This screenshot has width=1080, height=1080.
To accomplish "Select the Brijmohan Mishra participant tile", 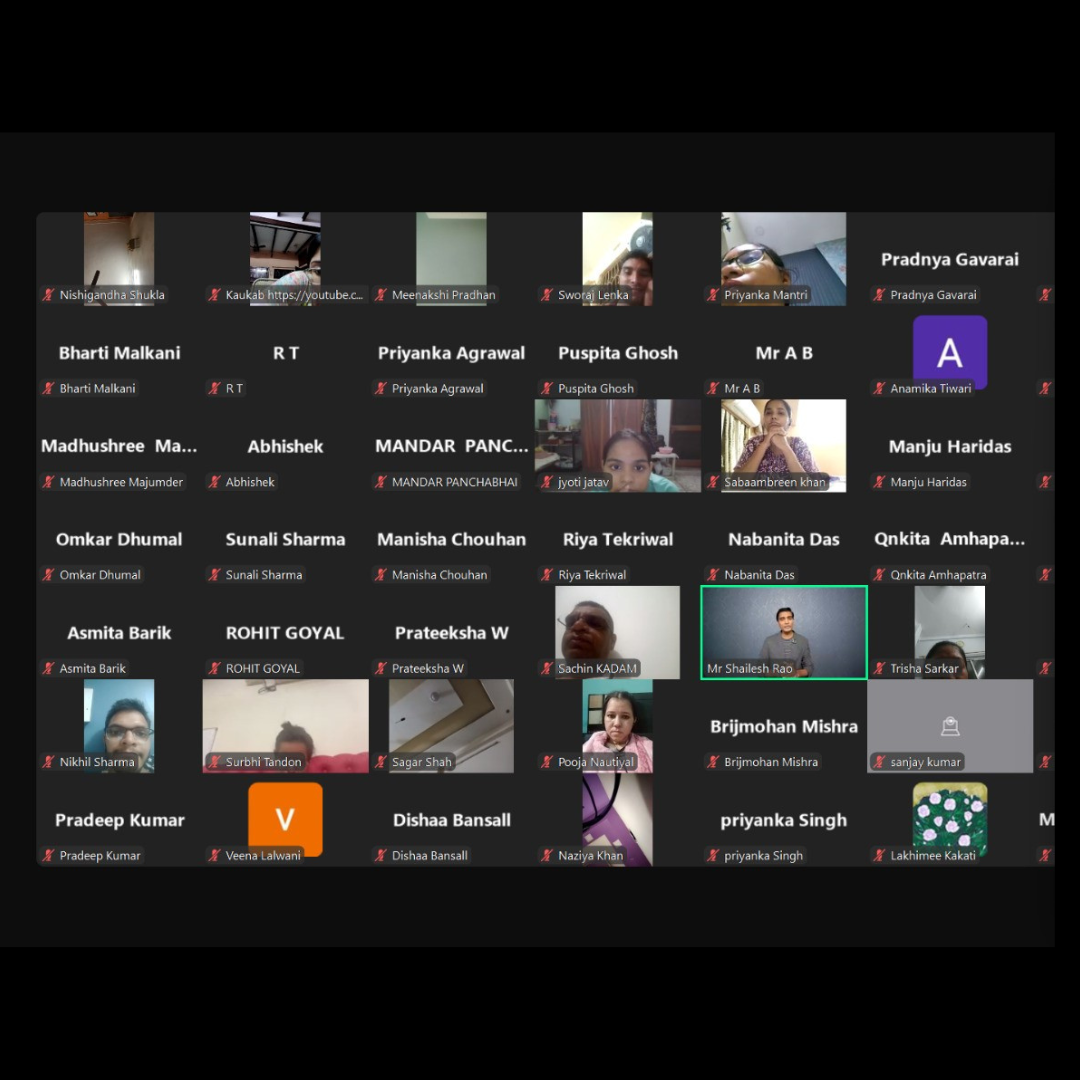I will tap(783, 727).
